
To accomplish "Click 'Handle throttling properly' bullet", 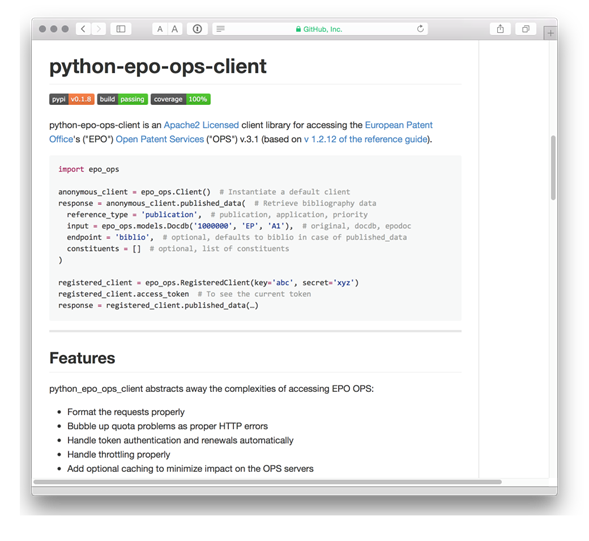I will coord(119,455).
